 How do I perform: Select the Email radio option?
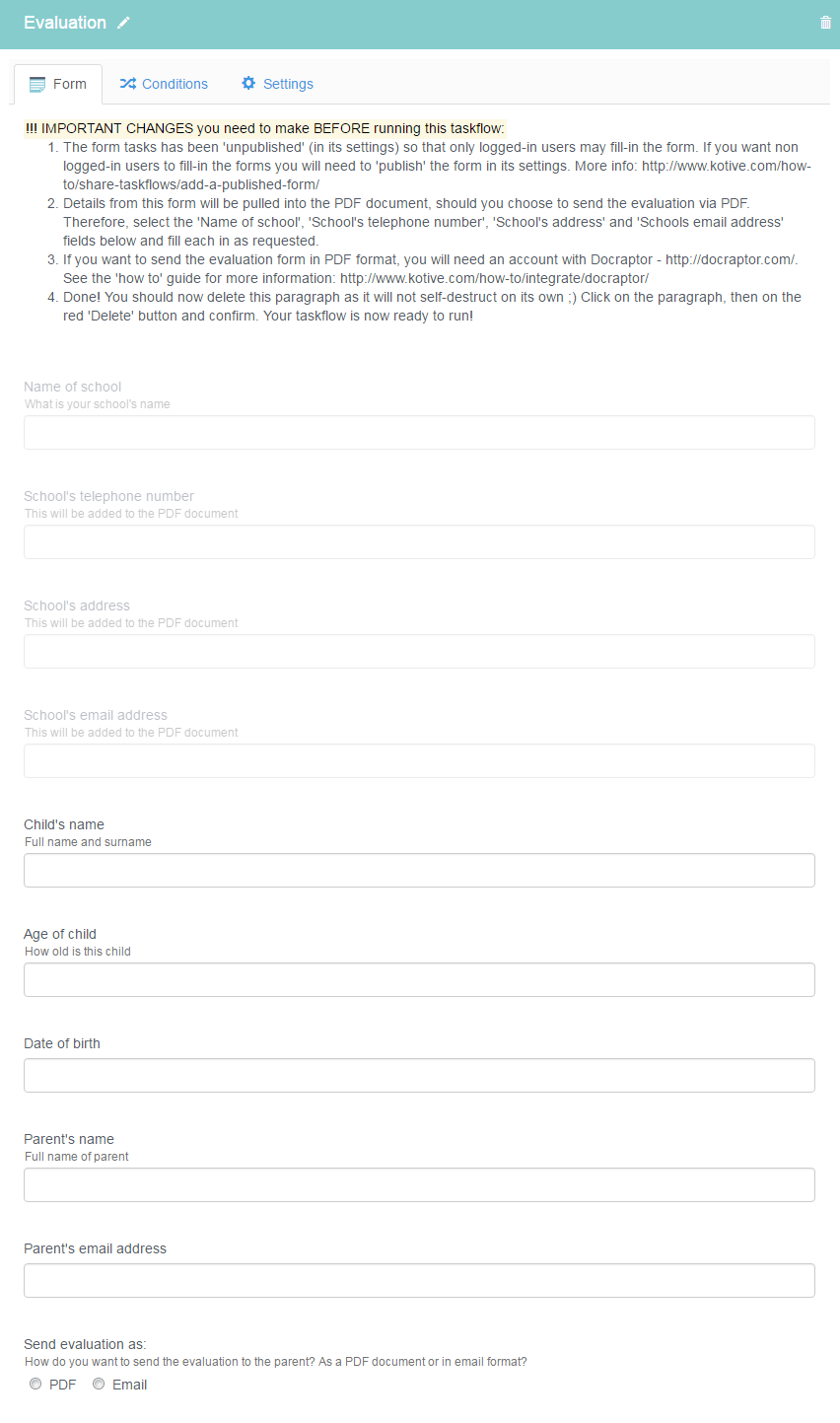coord(99,1385)
